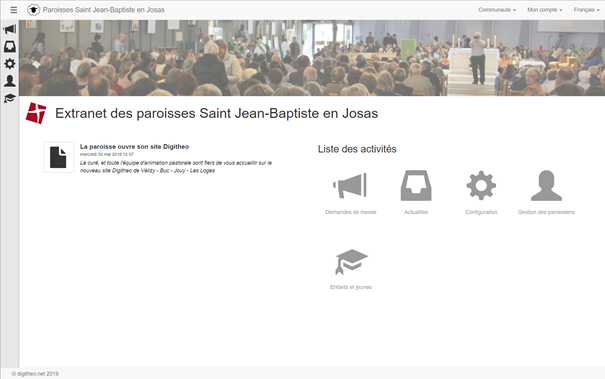Image resolution: width=605 pixels, height=379 pixels.
Task: Click the large graduation cap icon in the activities list
Action: pos(351,262)
